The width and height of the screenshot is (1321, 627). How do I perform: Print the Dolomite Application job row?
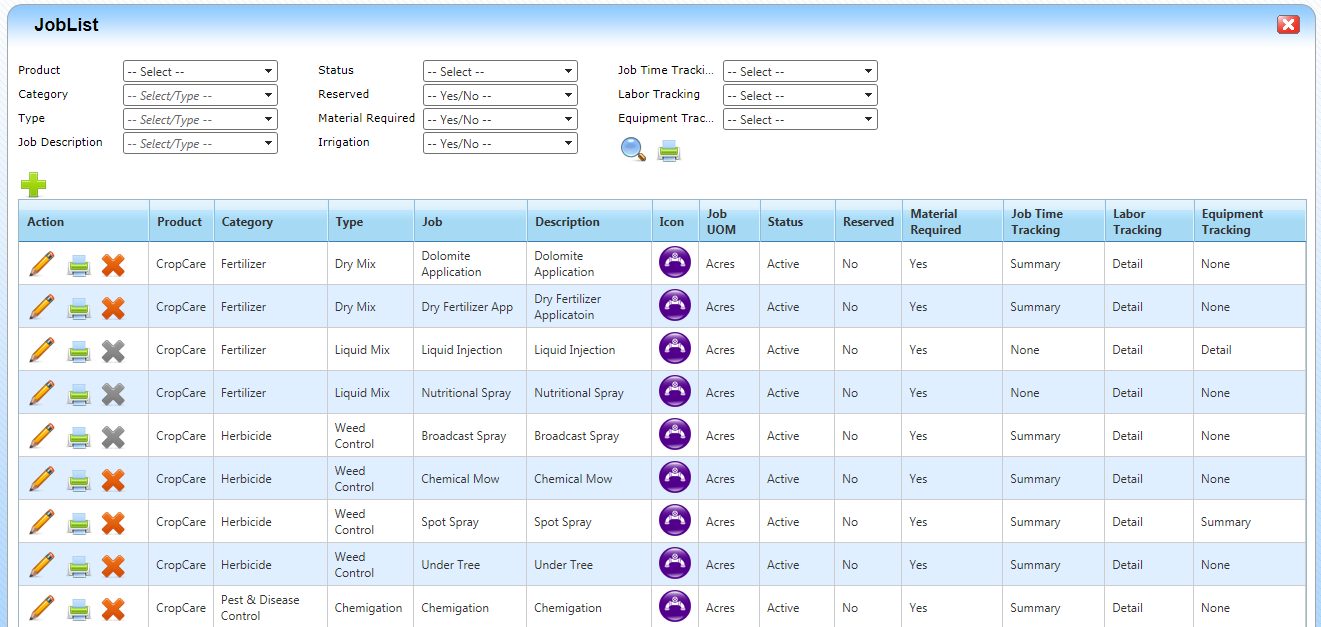coord(78,265)
